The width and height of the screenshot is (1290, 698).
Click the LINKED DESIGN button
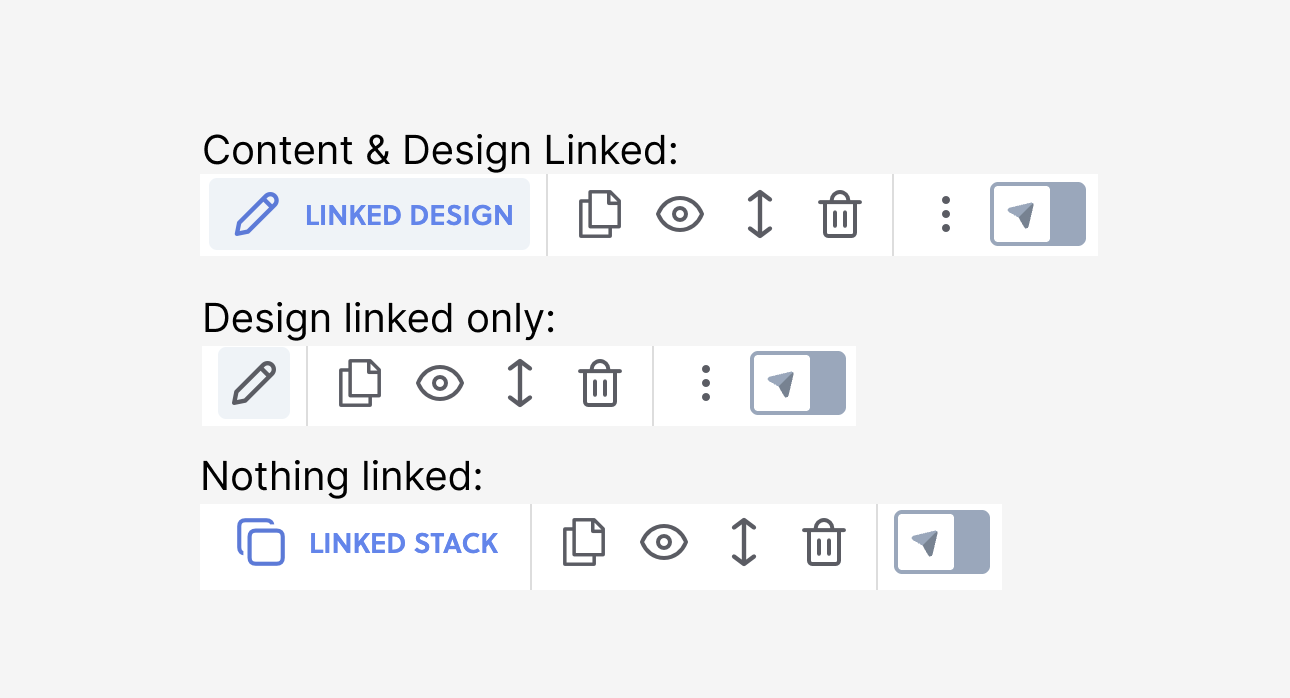(368, 214)
